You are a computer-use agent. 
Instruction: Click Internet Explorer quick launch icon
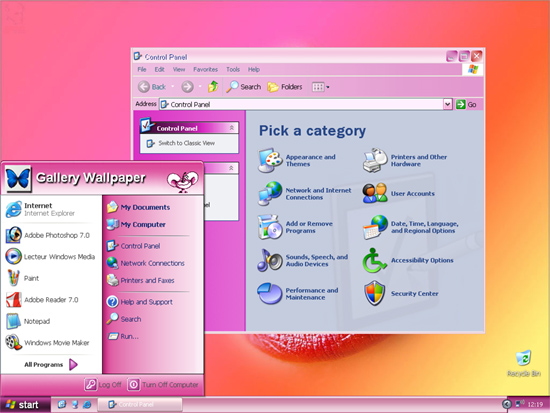87,405
